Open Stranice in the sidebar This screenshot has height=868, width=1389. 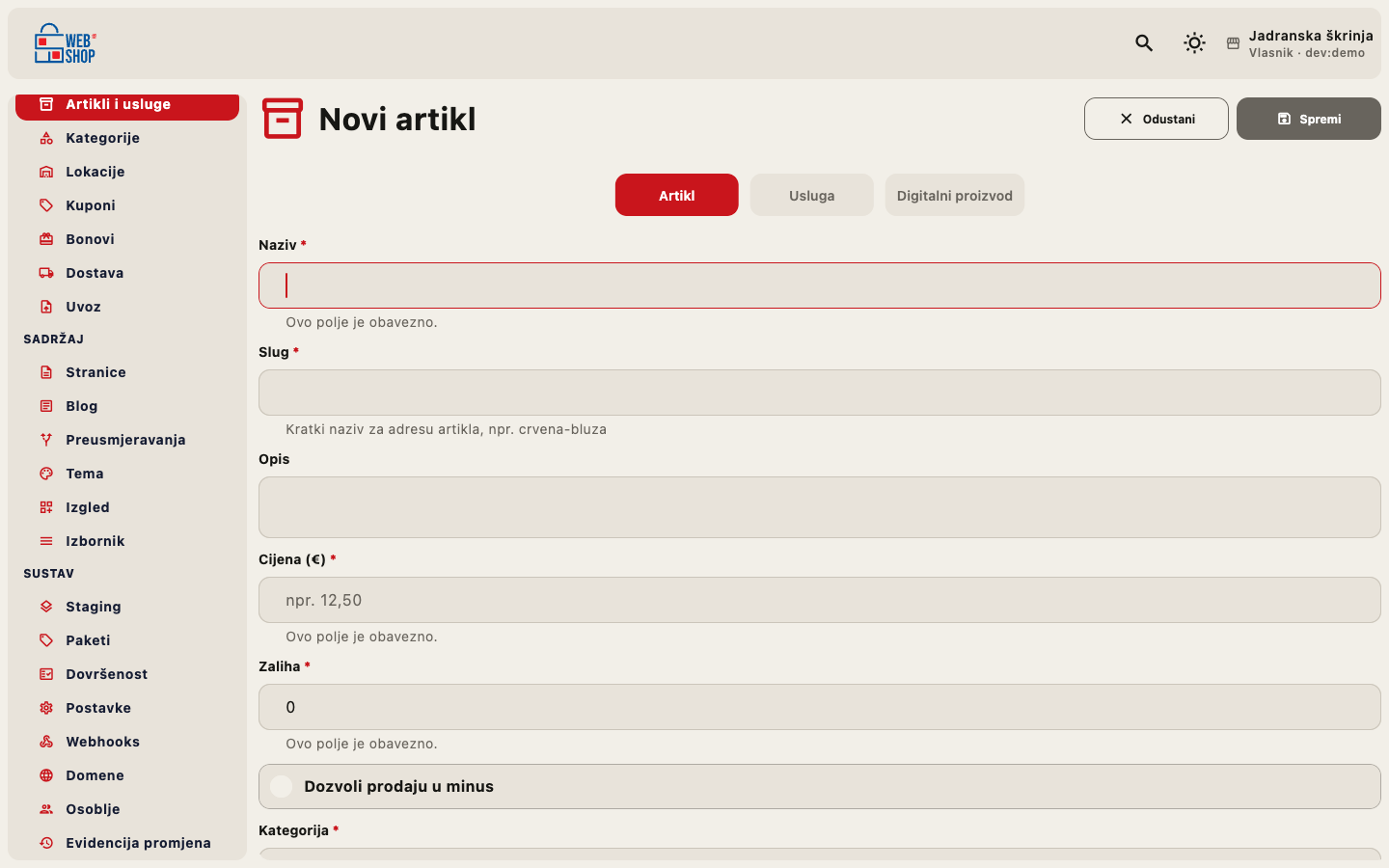pyautogui.click(x=127, y=372)
